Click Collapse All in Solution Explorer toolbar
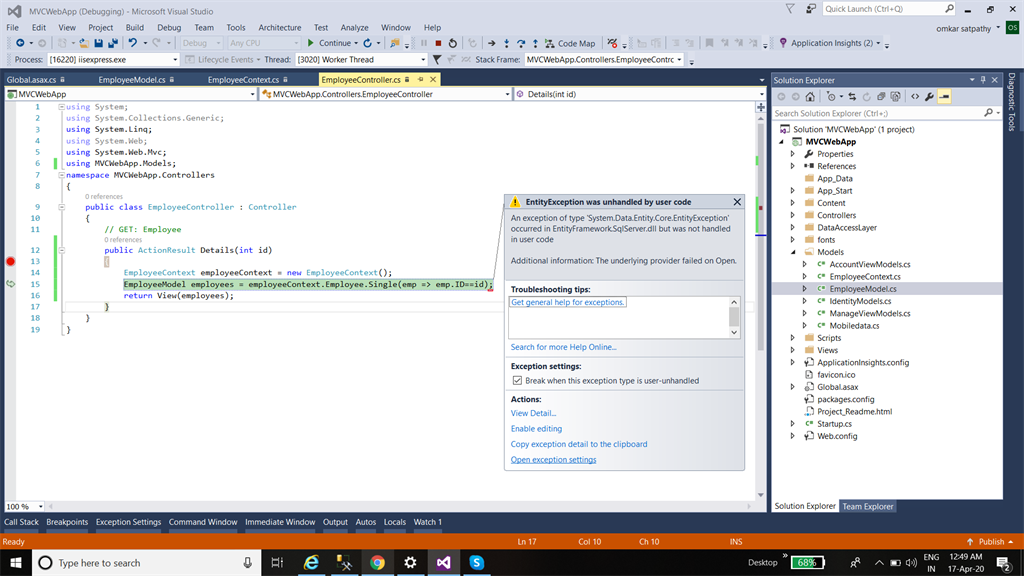The width and height of the screenshot is (1024, 576). 882,97
